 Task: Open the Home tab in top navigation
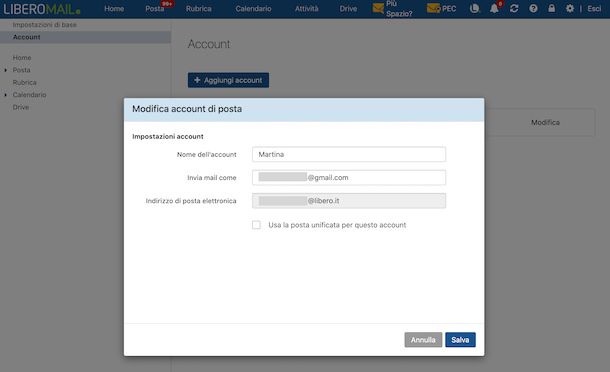coord(114,9)
